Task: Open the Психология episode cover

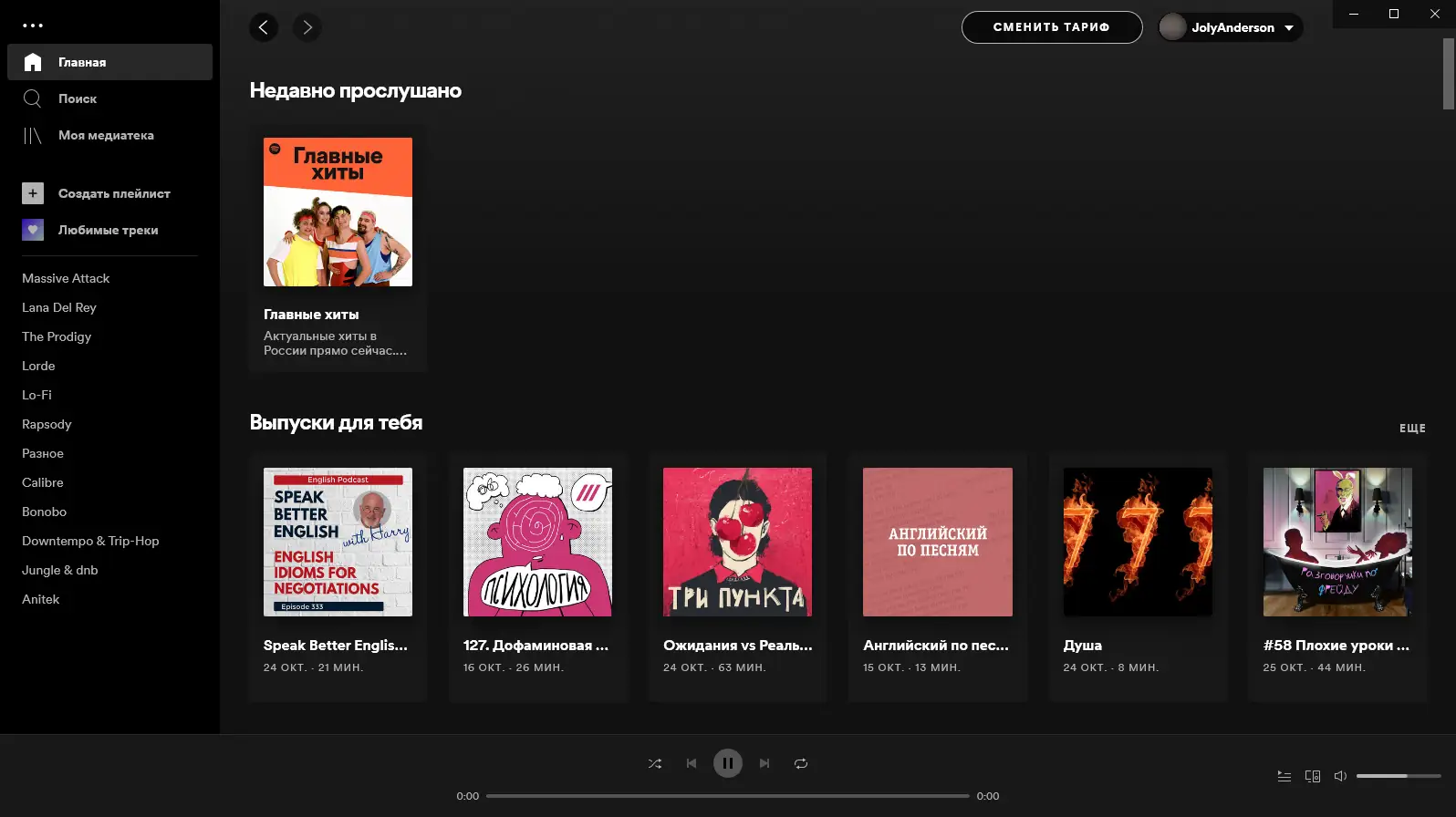Action: click(537, 542)
